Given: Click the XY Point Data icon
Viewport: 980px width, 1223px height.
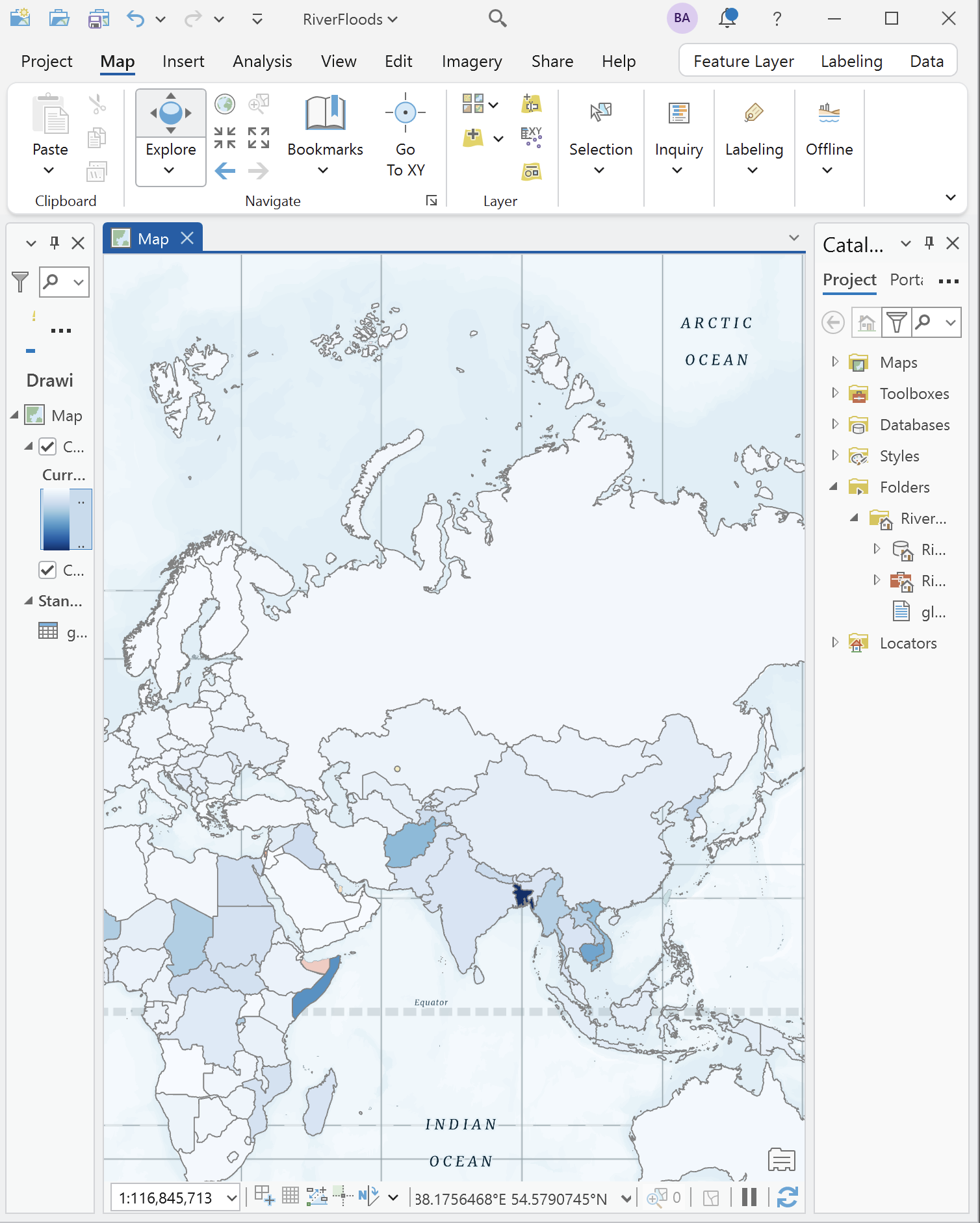Looking at the screenshot, I should coord(532,137).
